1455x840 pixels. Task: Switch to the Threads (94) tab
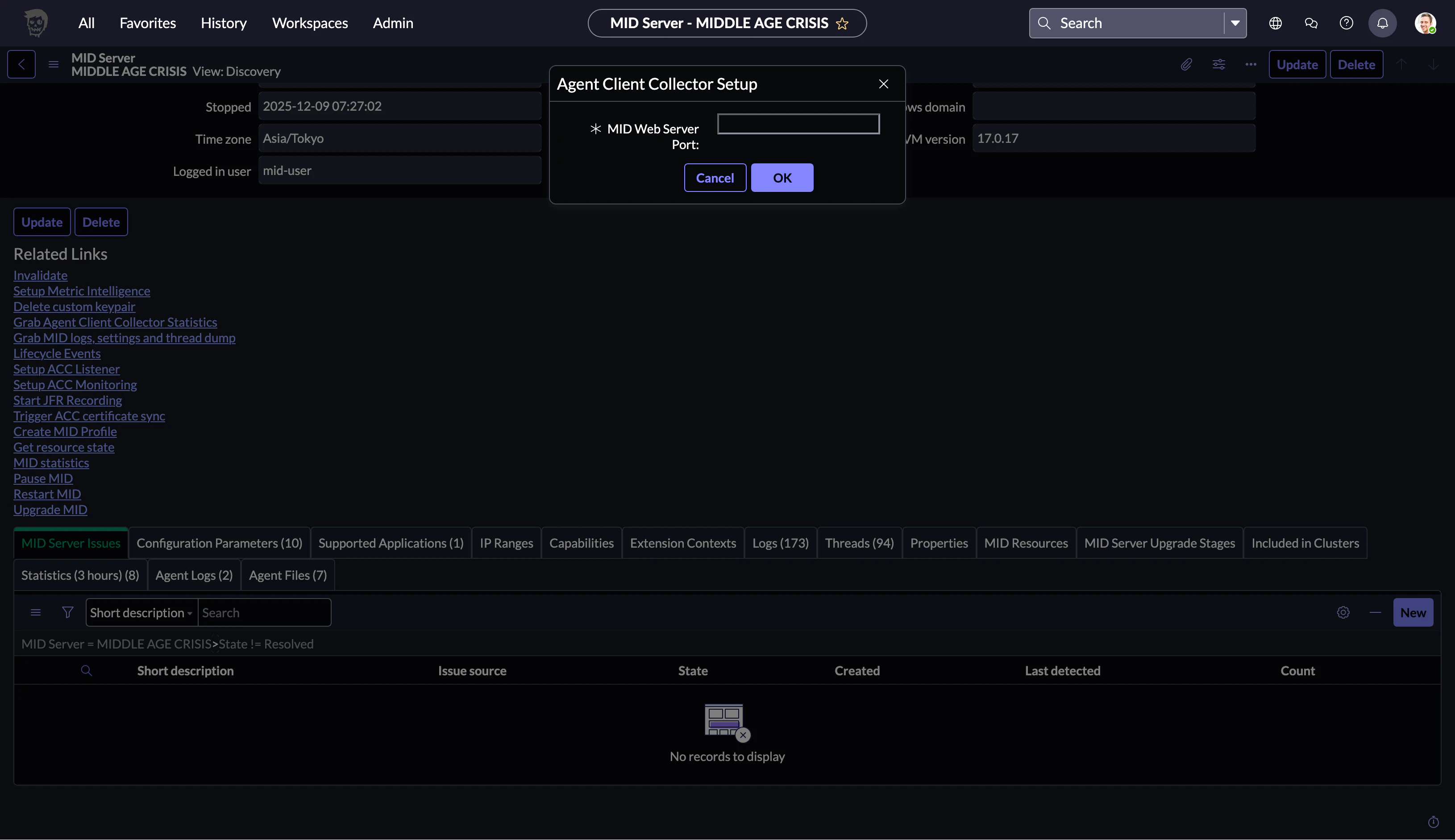tap(860, 543)
